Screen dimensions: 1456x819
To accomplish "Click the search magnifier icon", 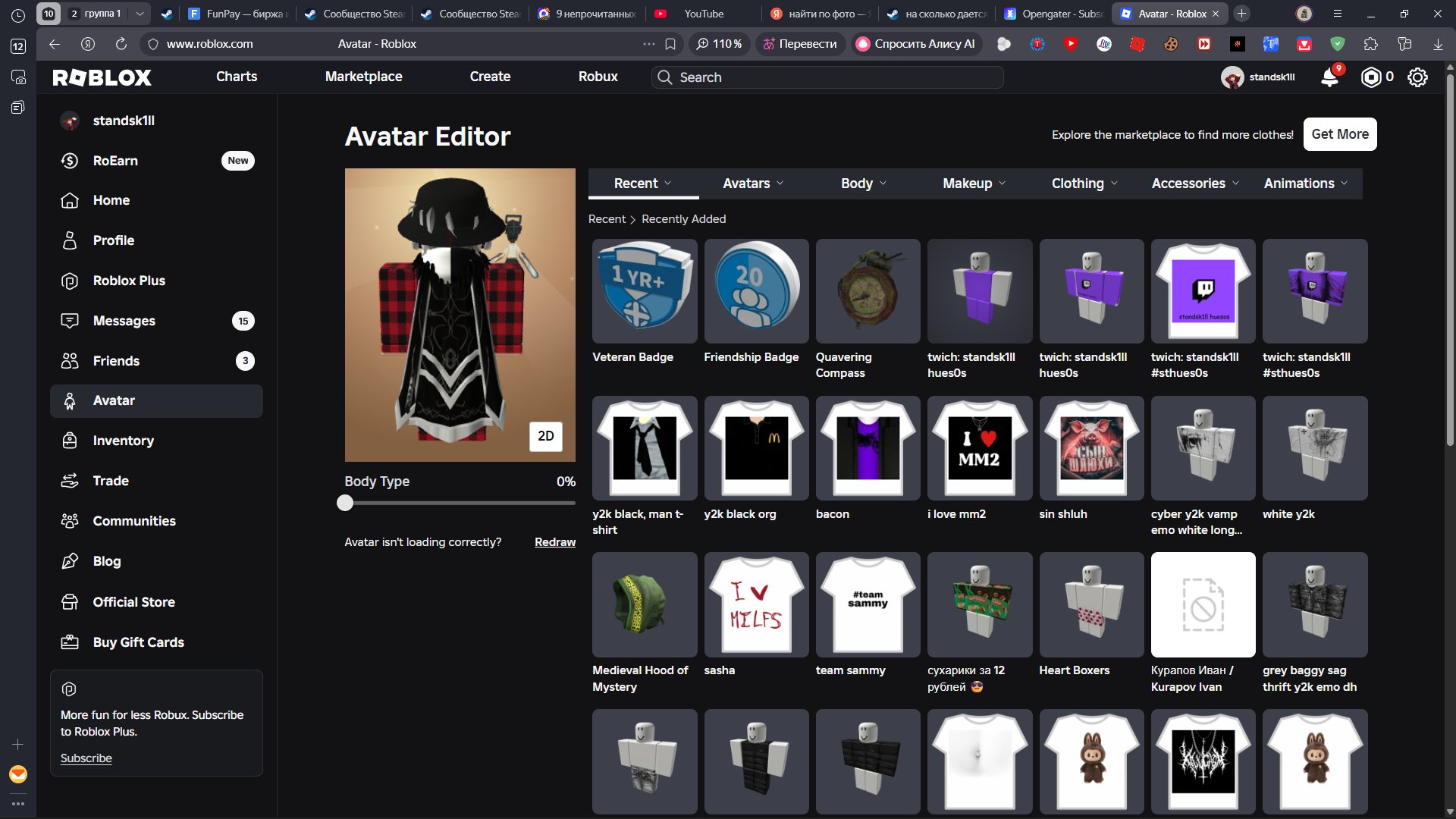I will 665,77.
